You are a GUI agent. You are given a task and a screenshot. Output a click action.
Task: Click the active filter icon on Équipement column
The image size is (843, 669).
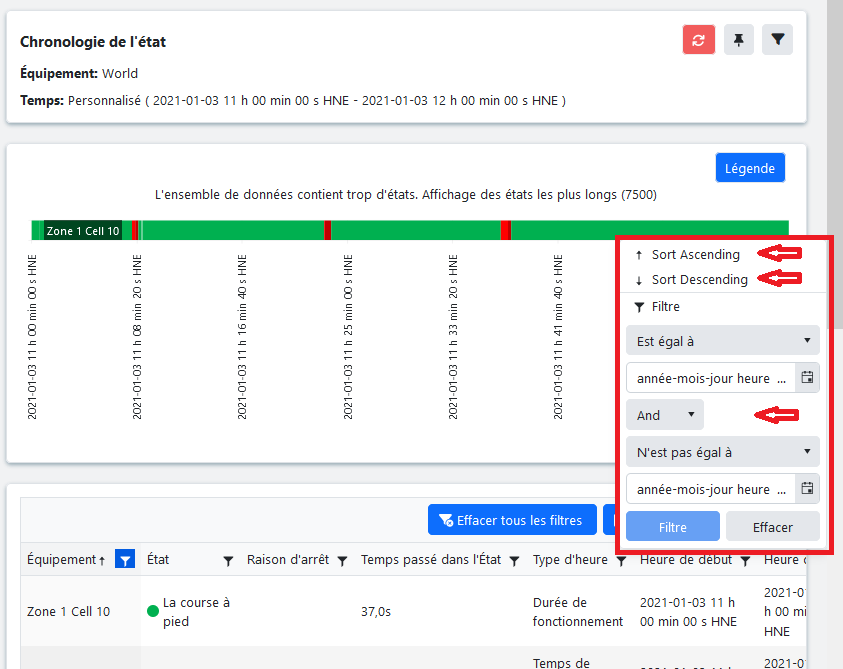point(124,560)
